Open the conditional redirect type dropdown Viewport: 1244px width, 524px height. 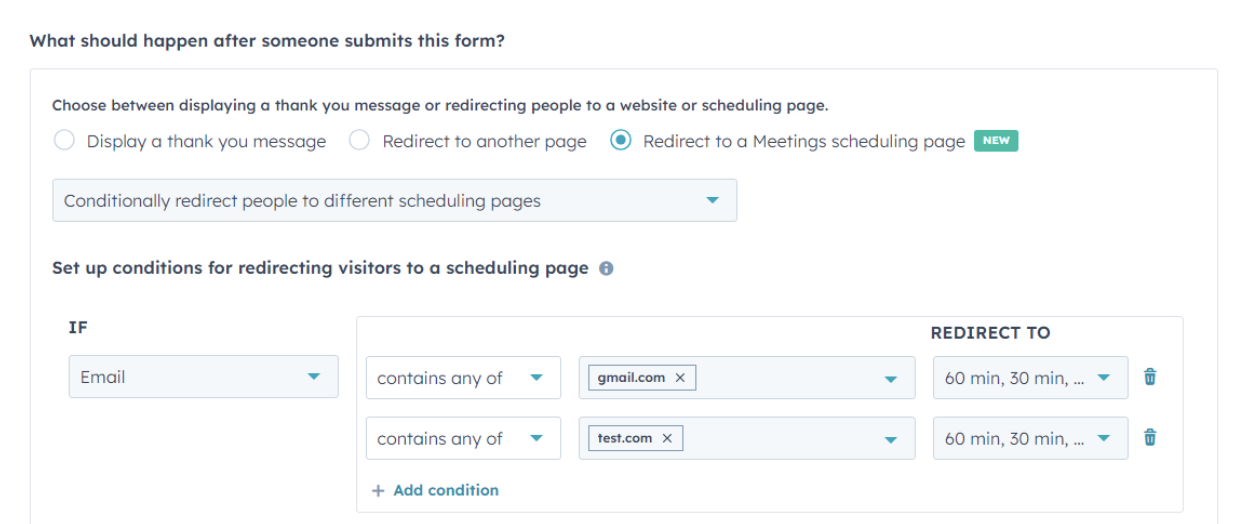(x=394, y=200)
